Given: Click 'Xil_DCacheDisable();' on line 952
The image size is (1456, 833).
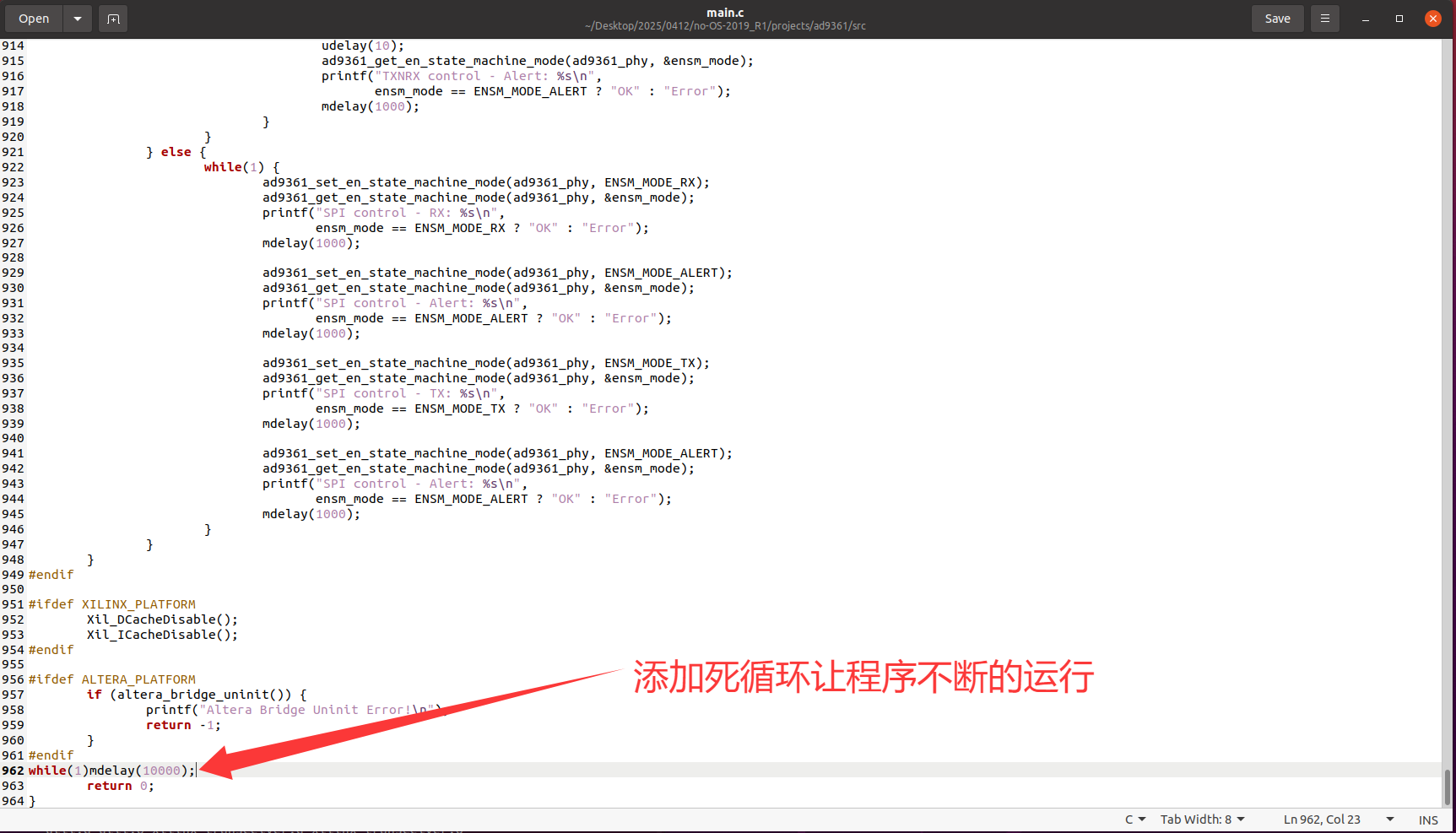Looking at the screenshot, I should 162,619.
